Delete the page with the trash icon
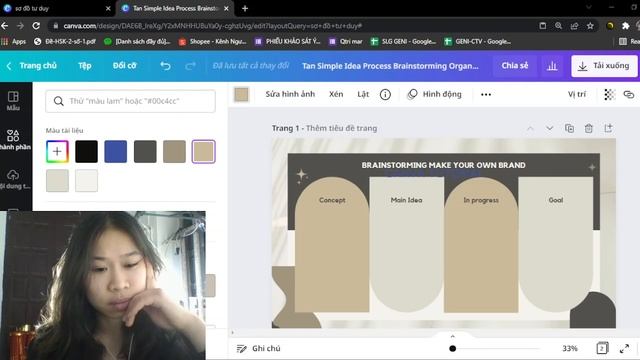640x360 pixels. (589, 128)
